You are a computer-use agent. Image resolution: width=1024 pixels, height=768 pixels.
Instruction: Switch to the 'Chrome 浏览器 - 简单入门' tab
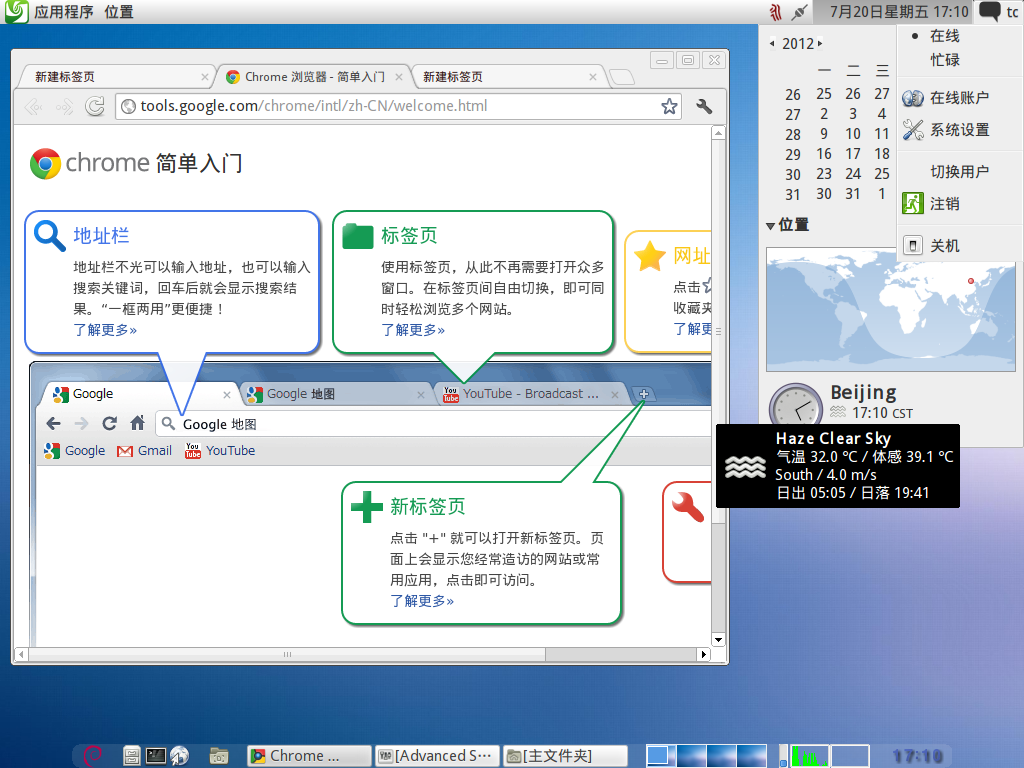tap(312, 77)
